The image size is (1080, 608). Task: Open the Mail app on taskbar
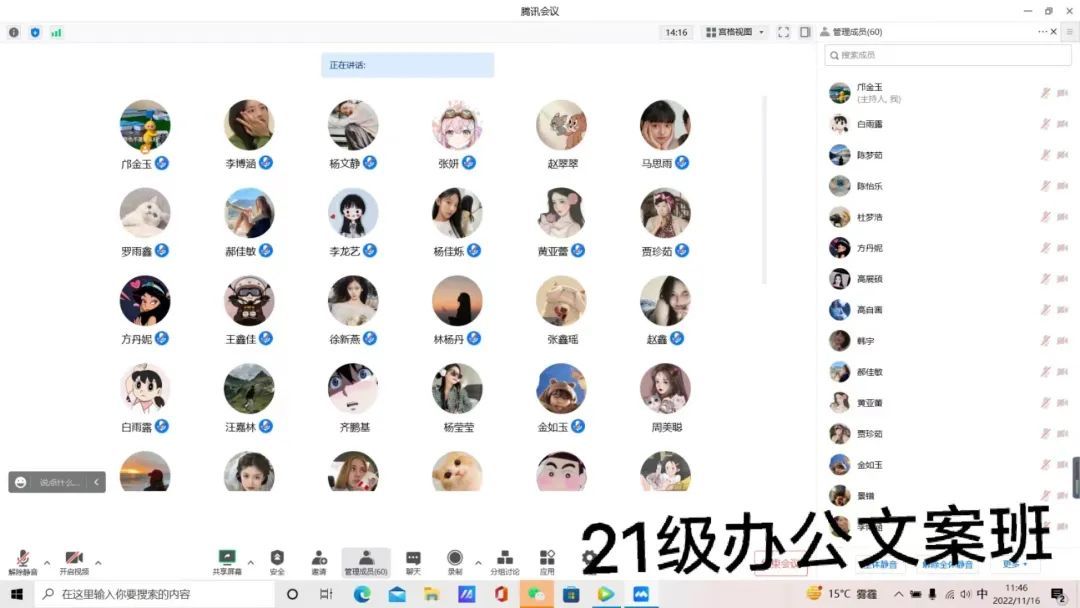397,594
